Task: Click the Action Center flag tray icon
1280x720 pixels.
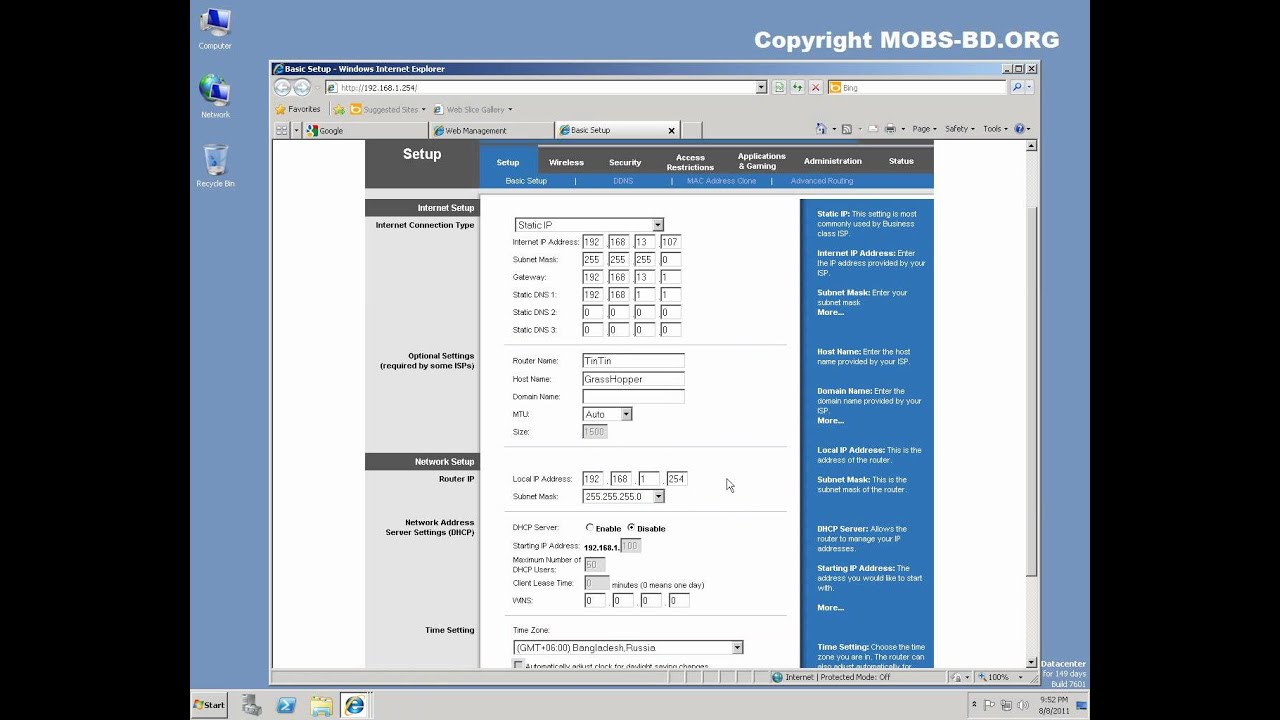Action: 990,705
